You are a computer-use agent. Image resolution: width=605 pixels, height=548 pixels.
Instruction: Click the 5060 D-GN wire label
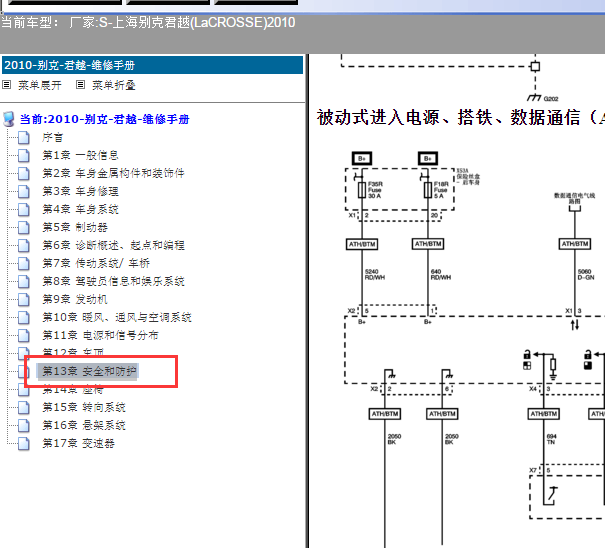586,274
